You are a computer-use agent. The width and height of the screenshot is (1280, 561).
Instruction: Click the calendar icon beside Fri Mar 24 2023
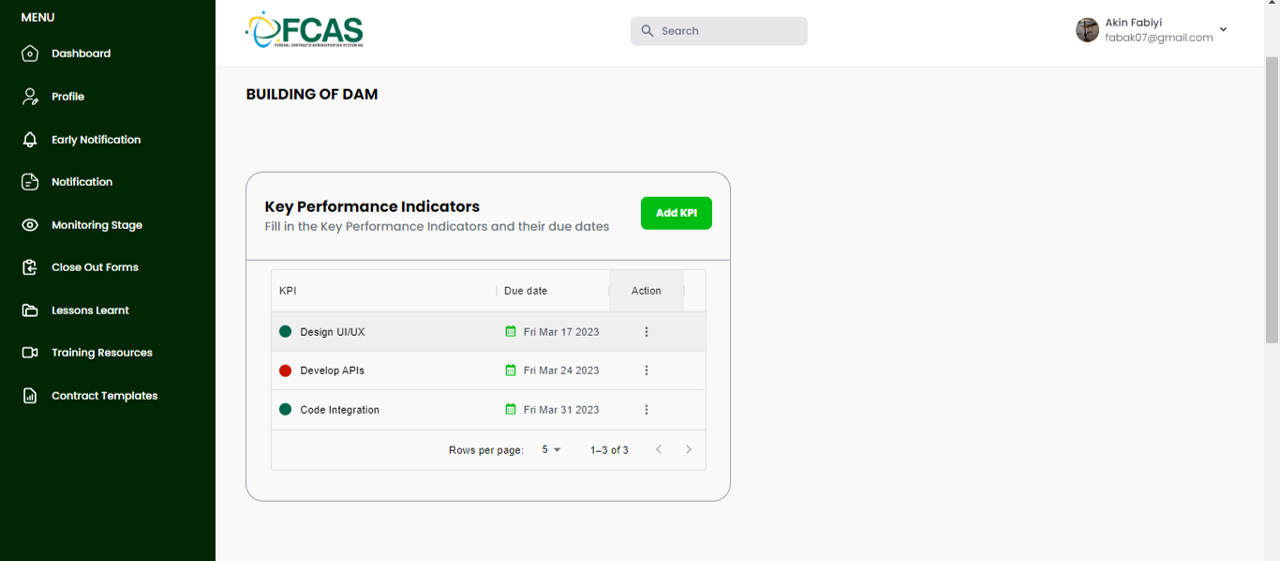pos(511,371)
